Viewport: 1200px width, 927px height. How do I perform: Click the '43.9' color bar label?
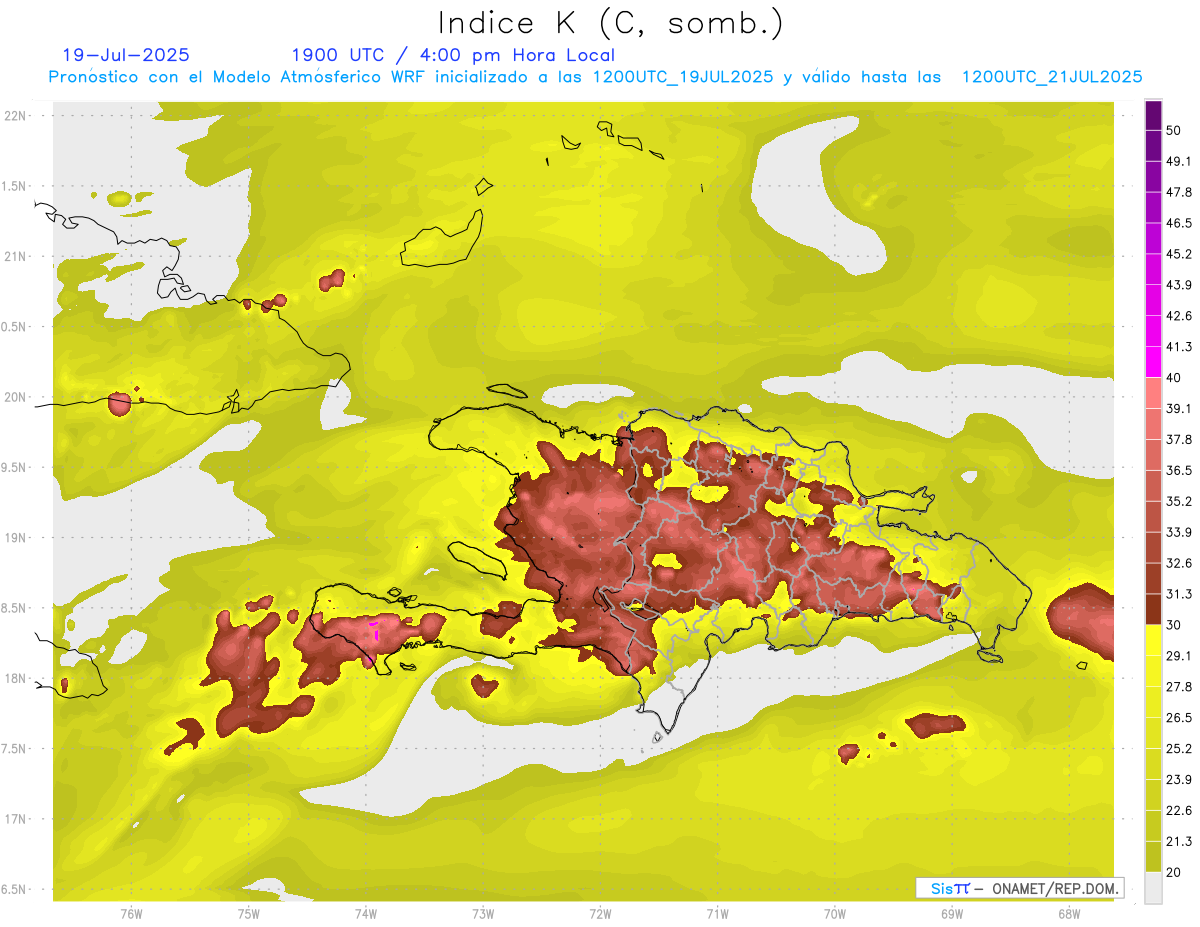point(1179,285)
